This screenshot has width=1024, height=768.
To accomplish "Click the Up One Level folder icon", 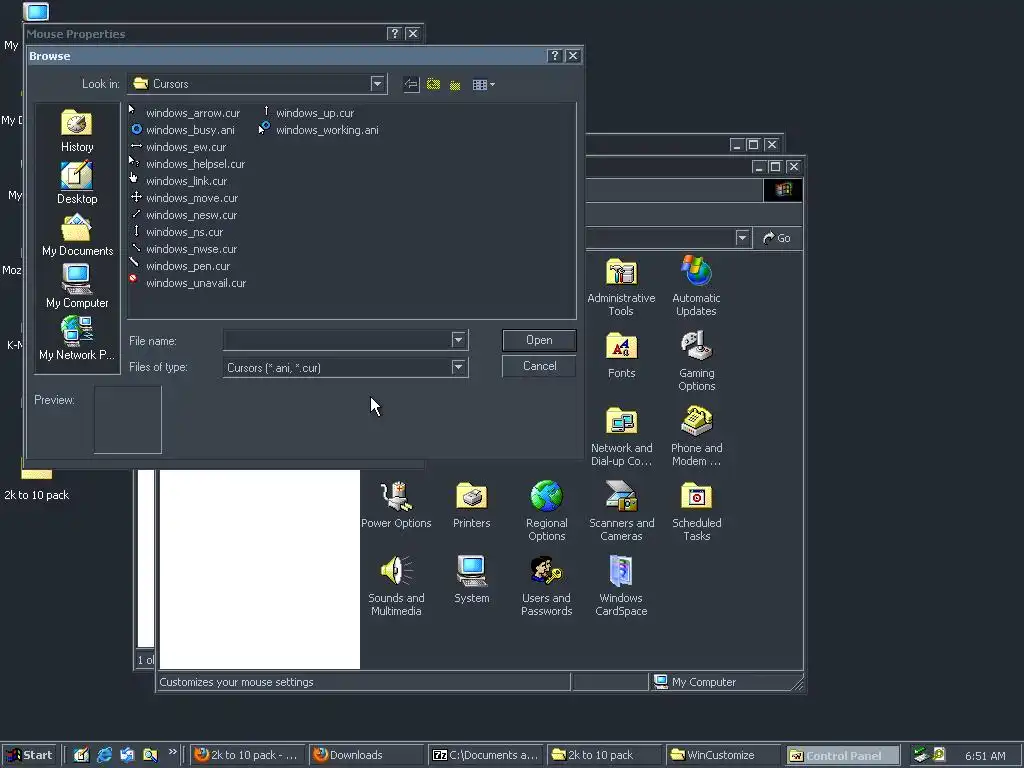I will coord(433,84).
